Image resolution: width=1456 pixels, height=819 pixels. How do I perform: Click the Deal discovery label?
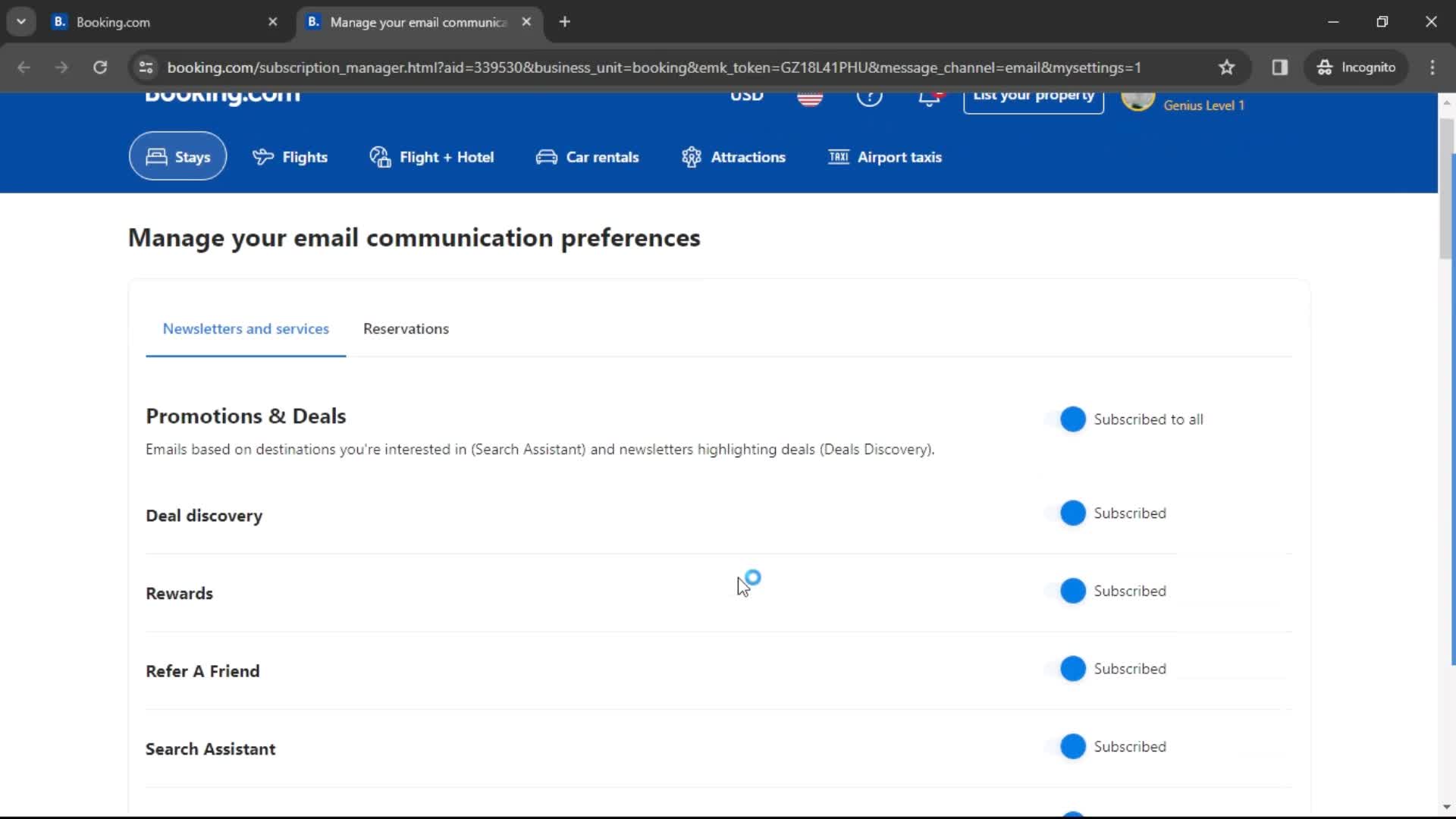click(x=204, y=516)
